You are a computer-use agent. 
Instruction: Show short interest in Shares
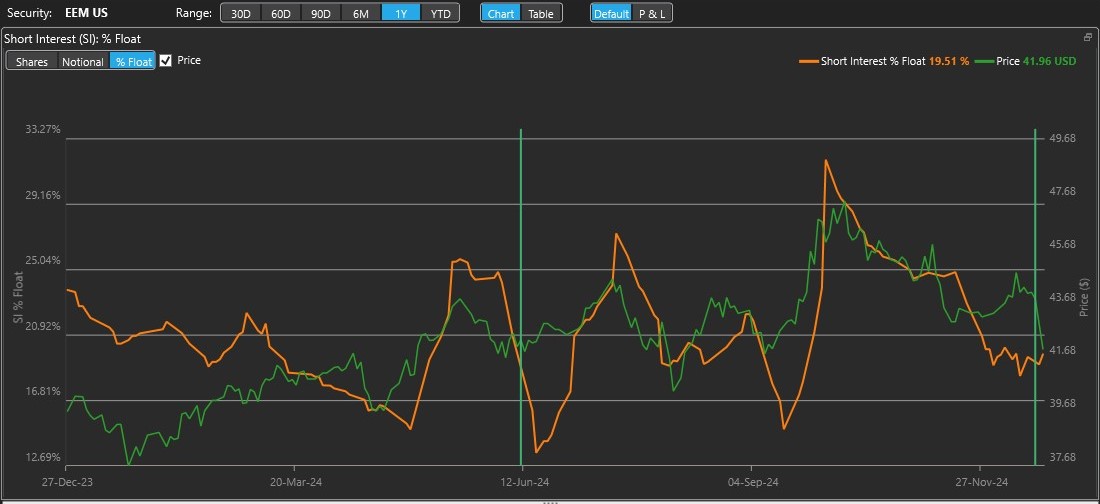click(32, 61)
